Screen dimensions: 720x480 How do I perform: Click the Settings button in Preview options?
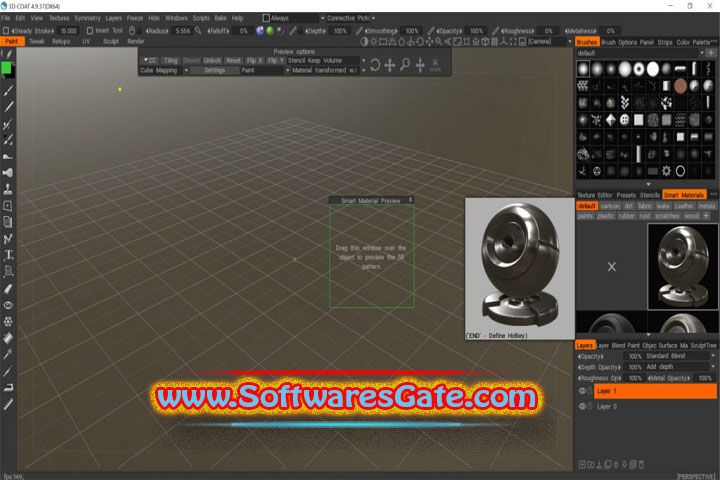pos(214,70)
